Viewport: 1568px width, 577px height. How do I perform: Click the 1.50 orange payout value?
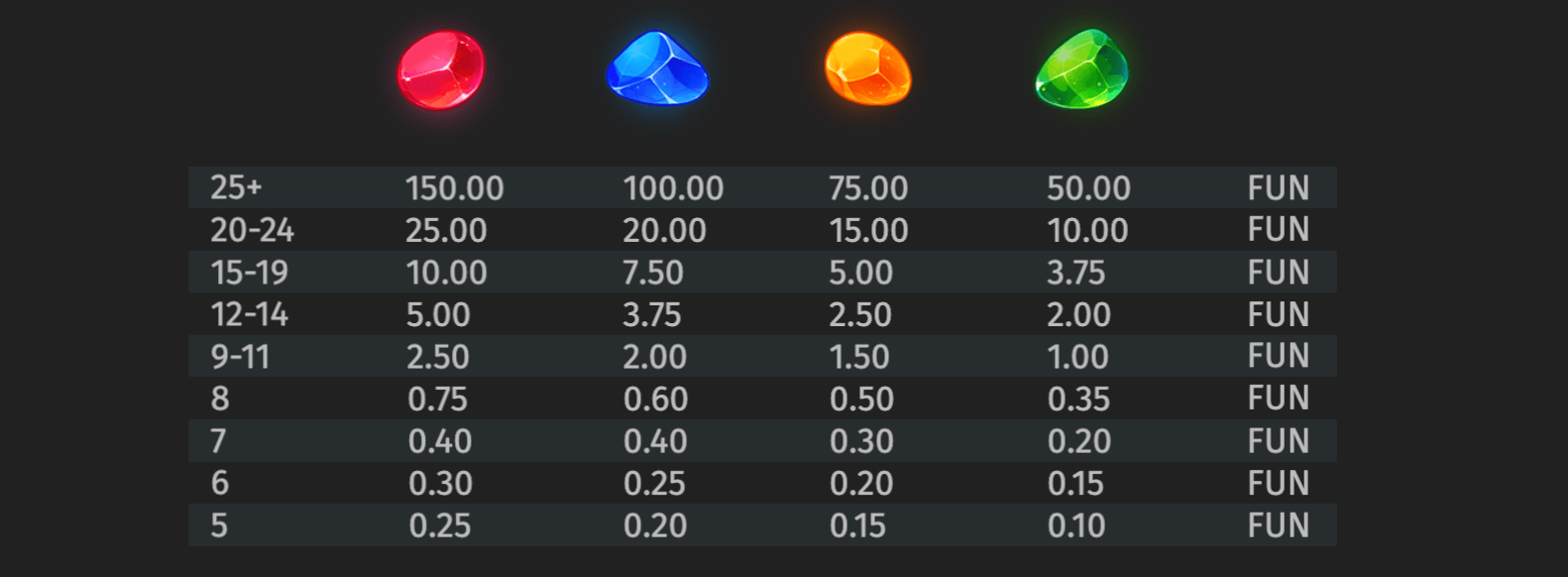click(858, 357)
